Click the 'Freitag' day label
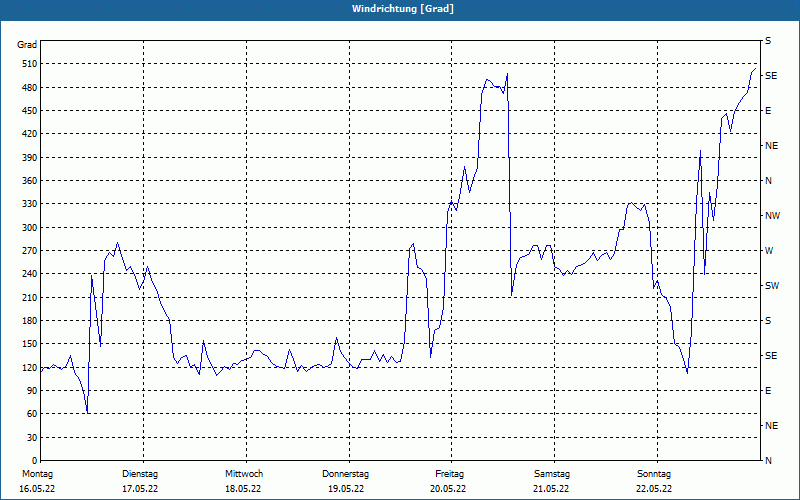Viewport: 800px width, 500px height. point(449,474)
